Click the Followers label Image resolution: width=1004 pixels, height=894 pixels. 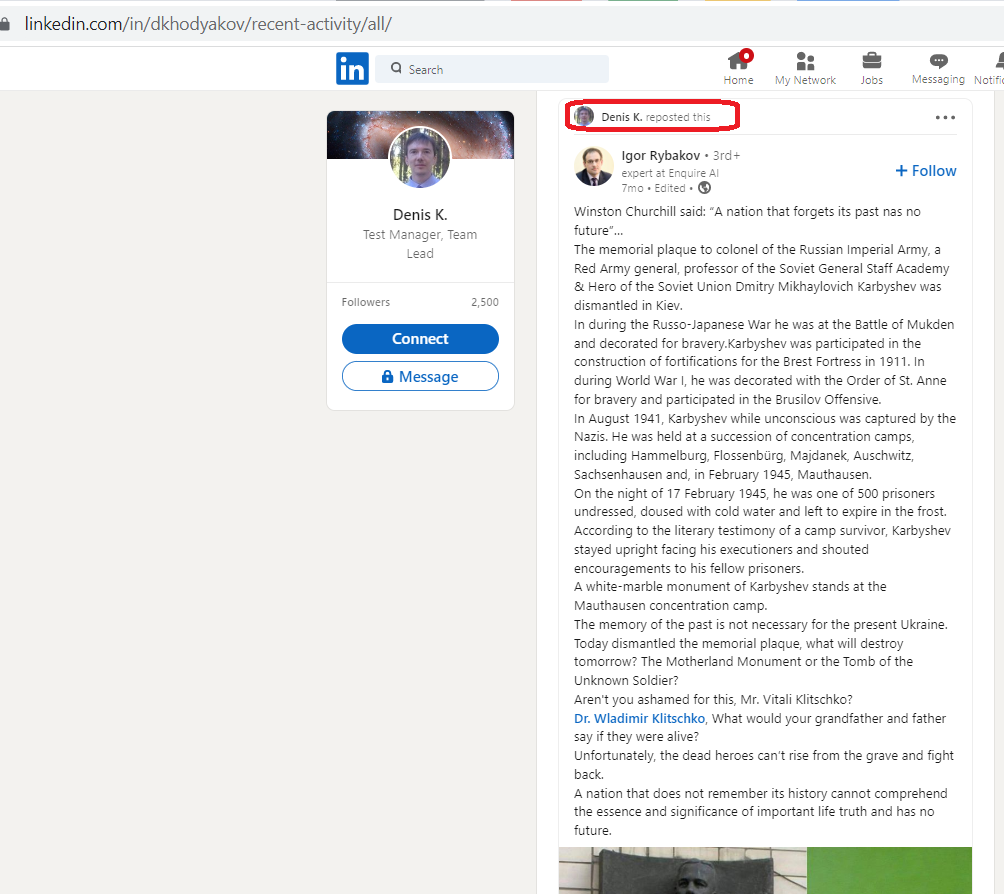(x=366, y=302)
